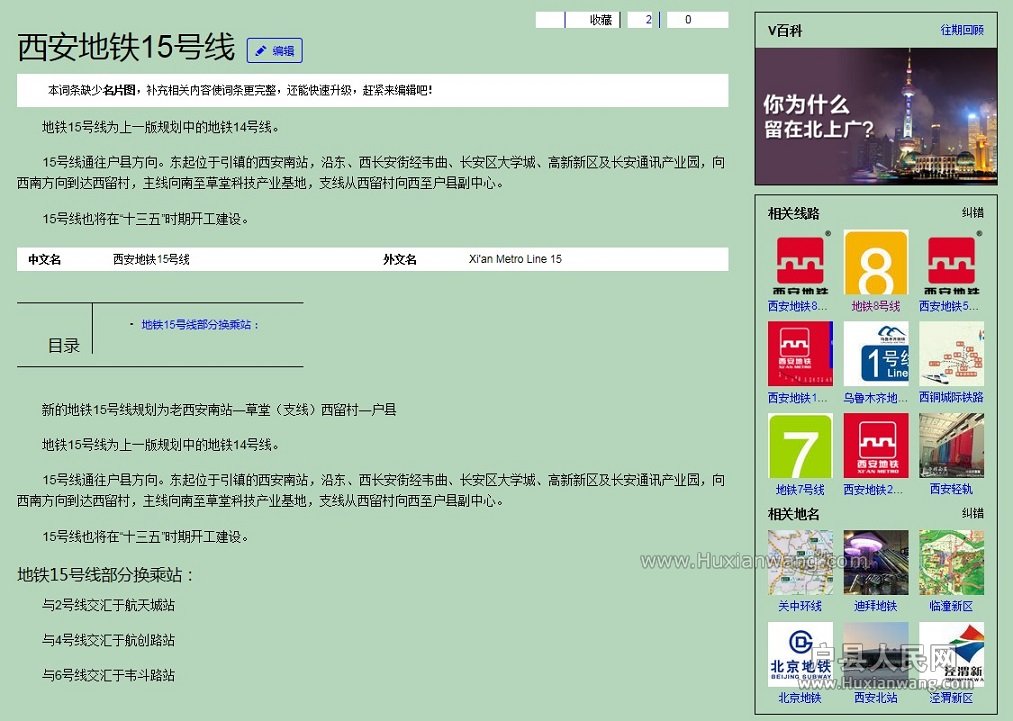Open the 地铁8号线 text link
Viewport: 1013px width, 721px height.
(x=875, y=306)
